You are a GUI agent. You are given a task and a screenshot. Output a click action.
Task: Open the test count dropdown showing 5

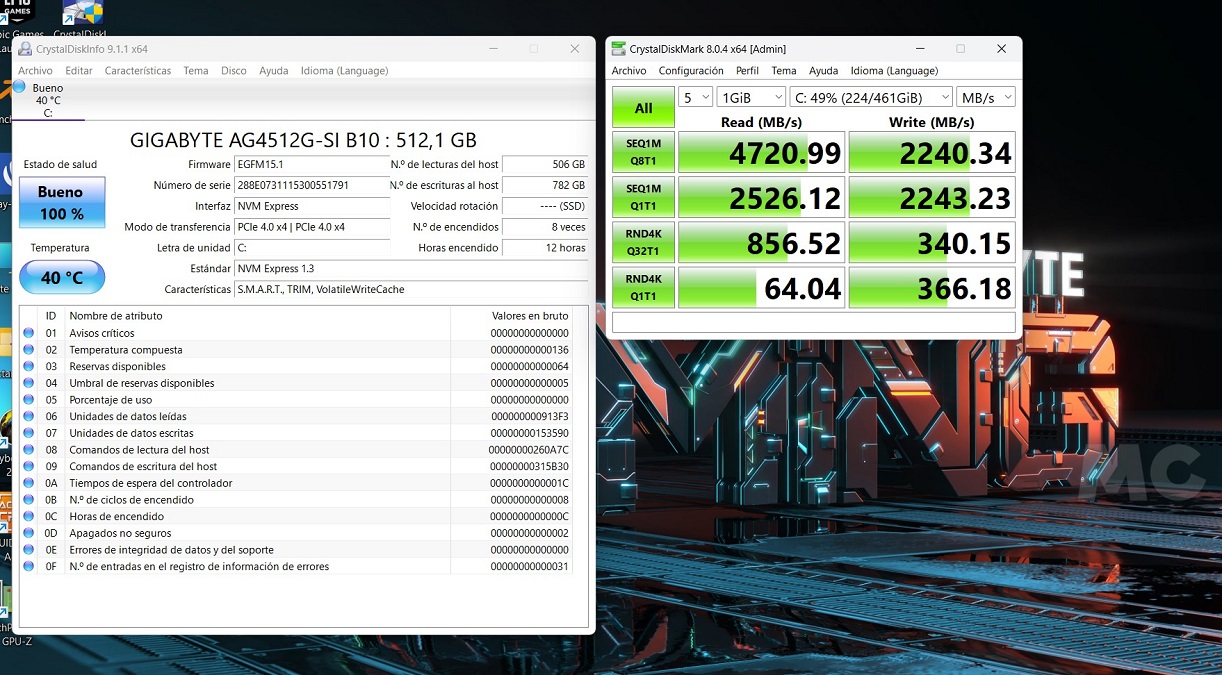(x=695, y=97)
